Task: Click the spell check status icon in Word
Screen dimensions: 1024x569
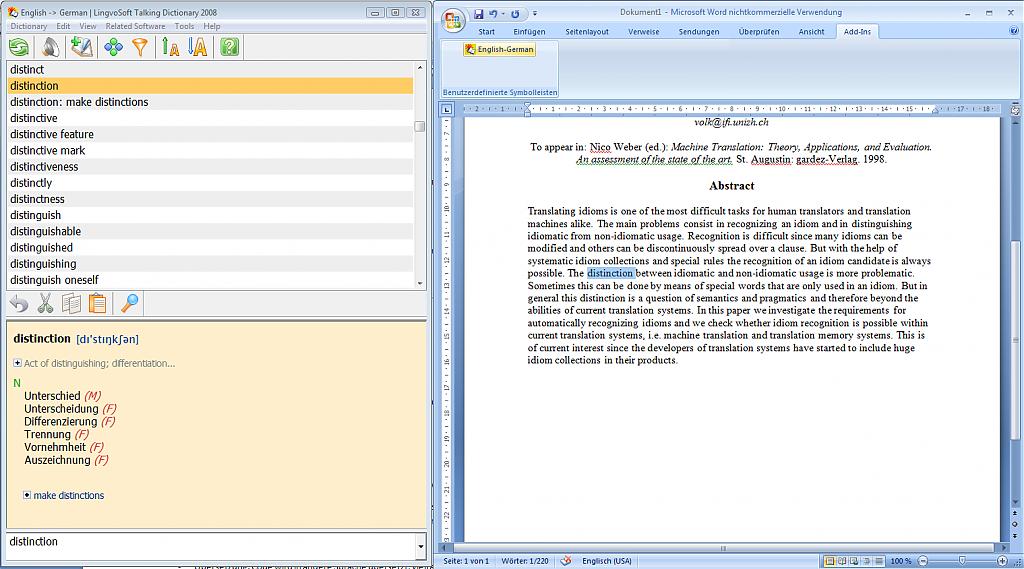Action: [x=566, y=561]
